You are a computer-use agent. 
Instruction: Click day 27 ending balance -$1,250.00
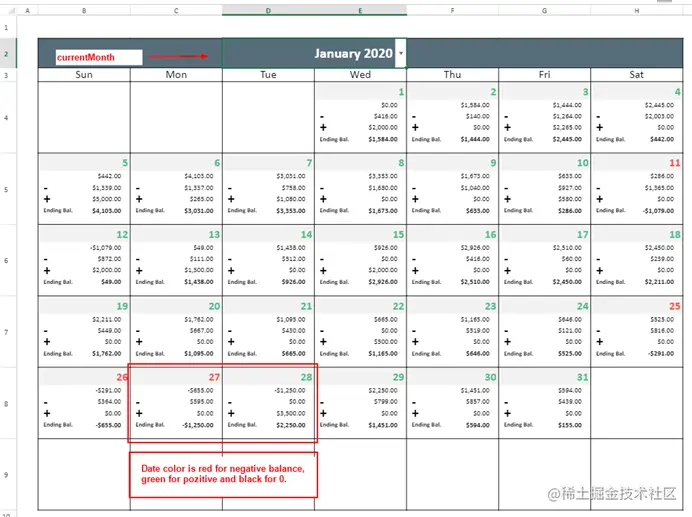coord(198,425)
